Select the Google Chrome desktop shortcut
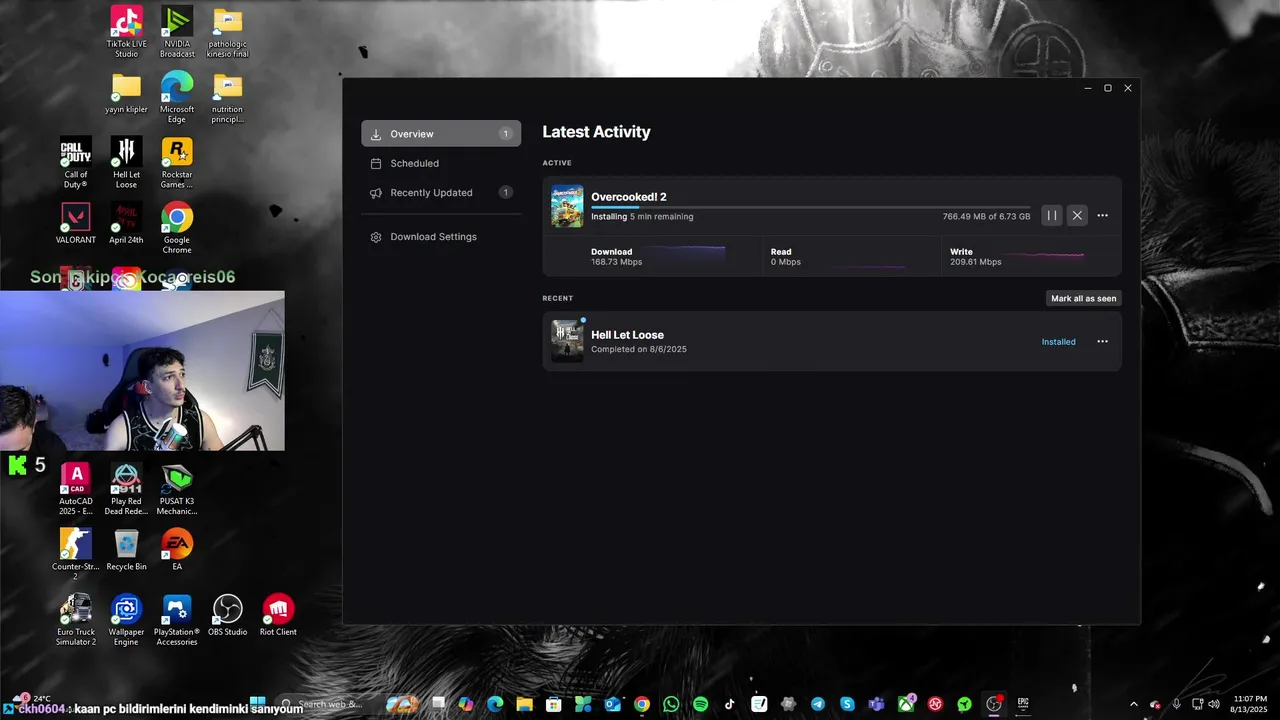The image size is (1280, 720). click(177, 228)
